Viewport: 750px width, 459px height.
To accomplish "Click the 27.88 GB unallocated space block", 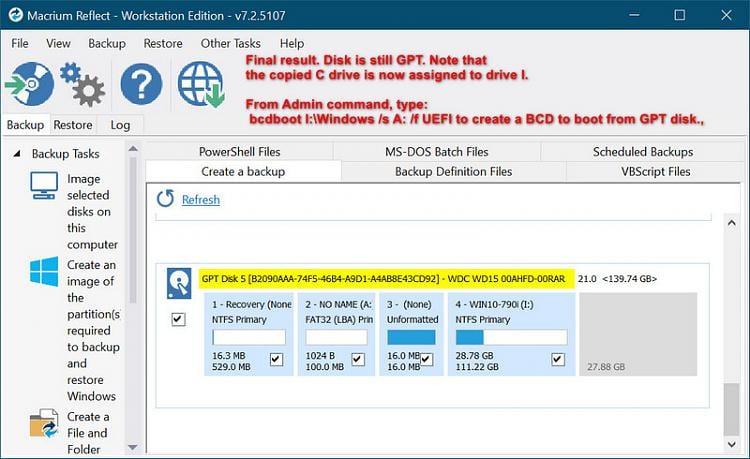I will coord(638,334).
